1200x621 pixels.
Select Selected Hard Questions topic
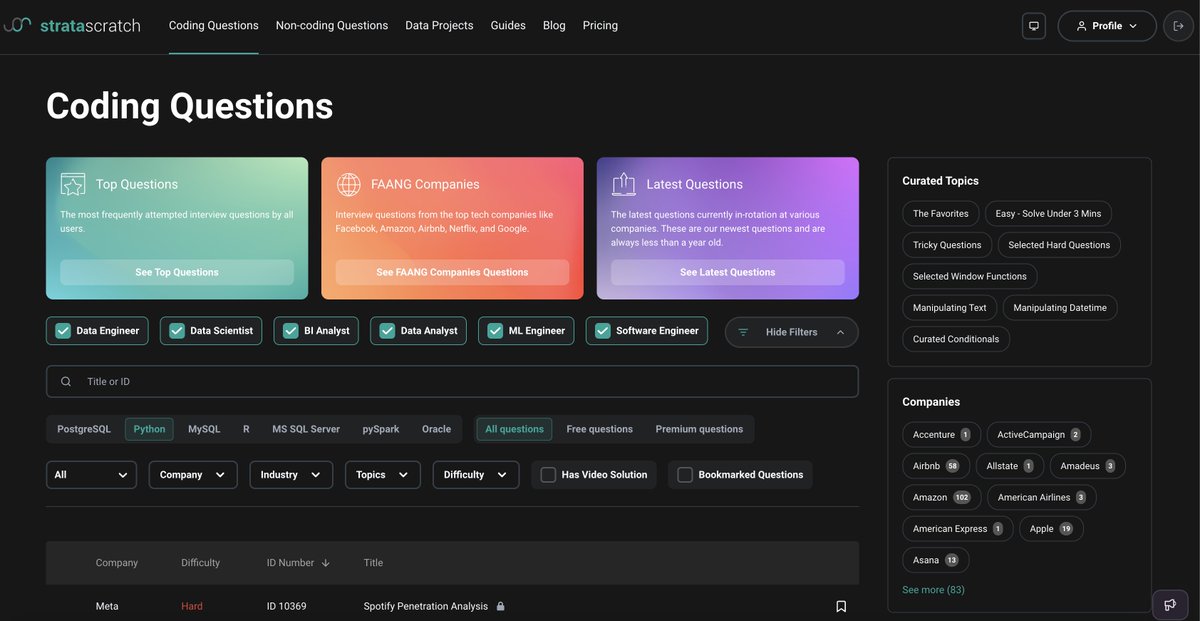1059,245
